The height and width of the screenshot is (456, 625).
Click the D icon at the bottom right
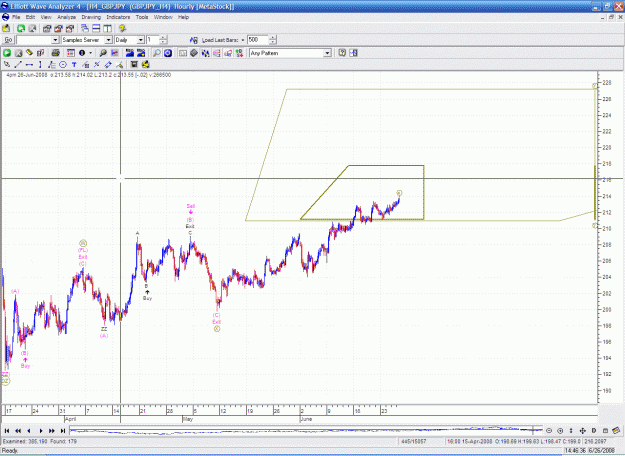594,430
